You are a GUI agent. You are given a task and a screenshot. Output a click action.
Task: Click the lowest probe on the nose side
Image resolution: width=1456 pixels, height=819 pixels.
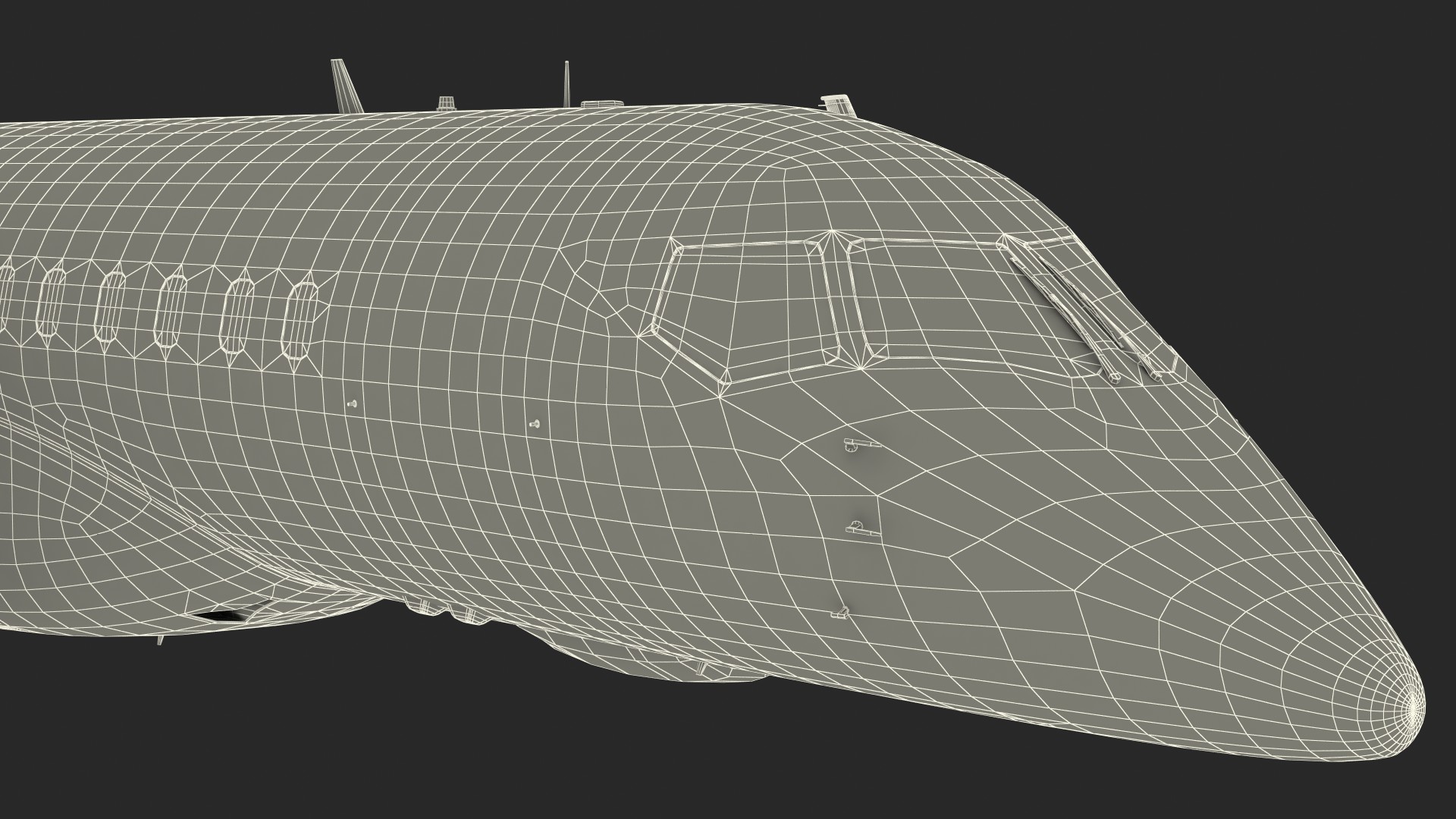(839, 613)
